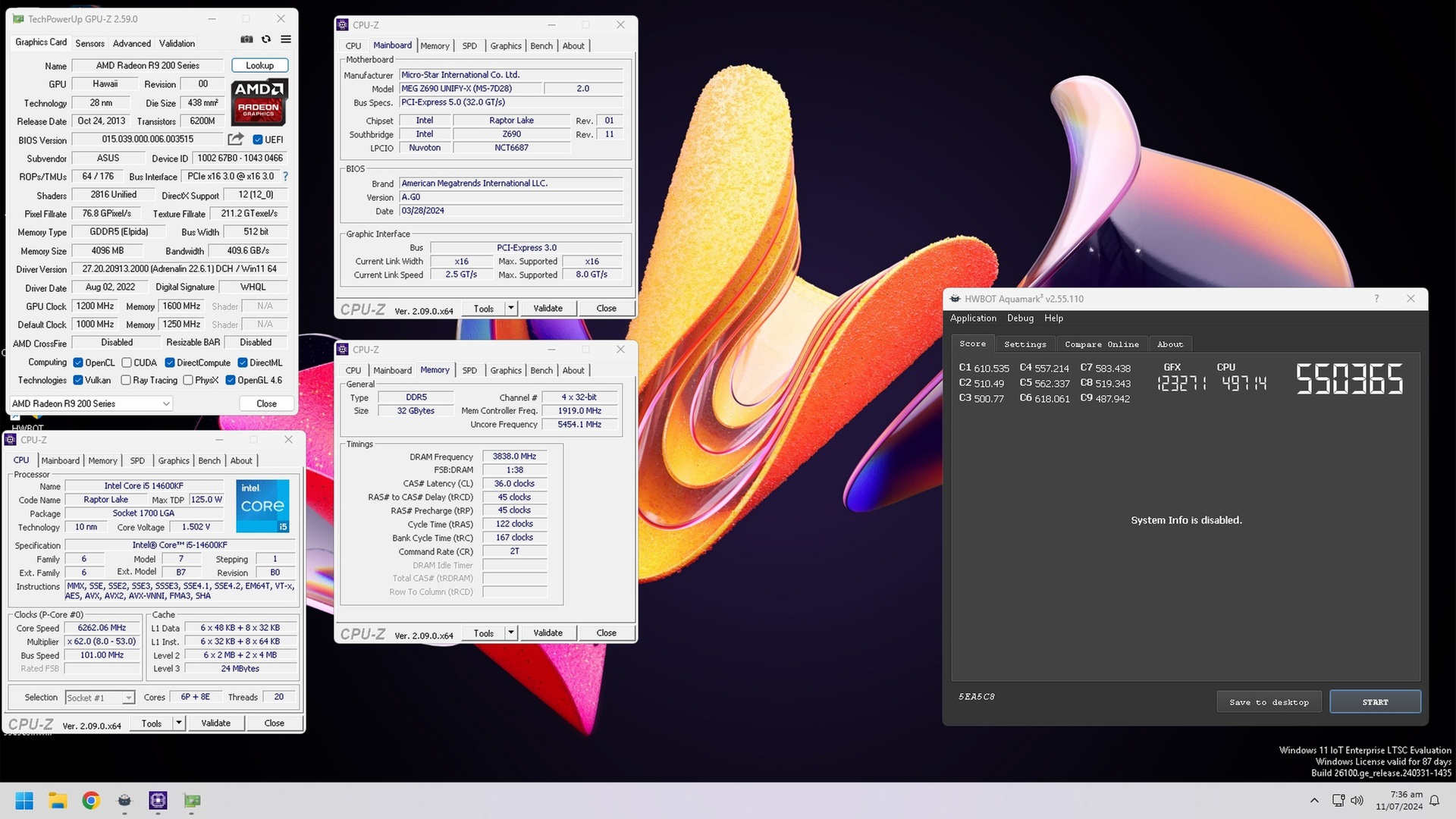Click the HWBOT Aquamark title bar icon
Viewport: 1456px width, 819px height.
[x=955, y=299]
